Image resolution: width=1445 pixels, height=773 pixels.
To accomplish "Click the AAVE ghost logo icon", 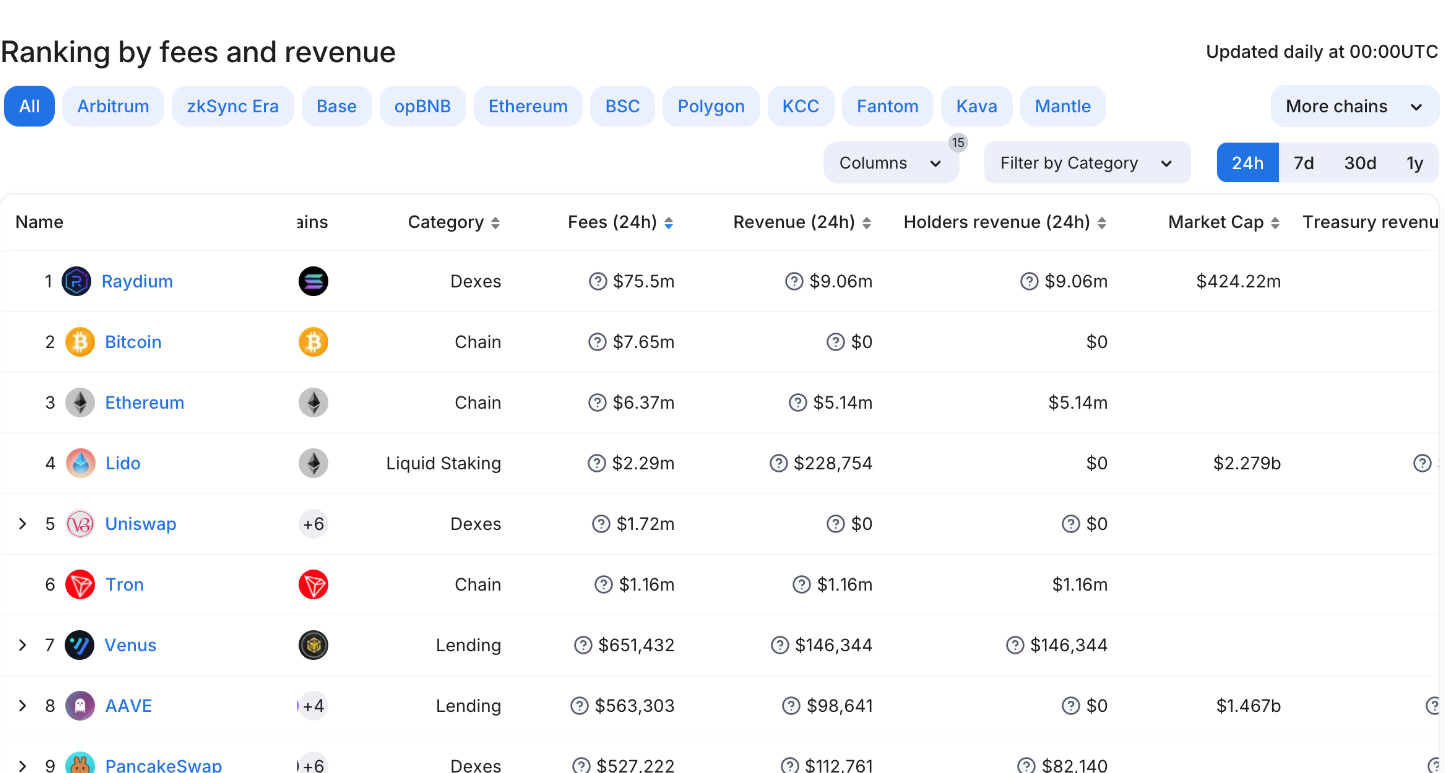I will click(x=80, y=706).
